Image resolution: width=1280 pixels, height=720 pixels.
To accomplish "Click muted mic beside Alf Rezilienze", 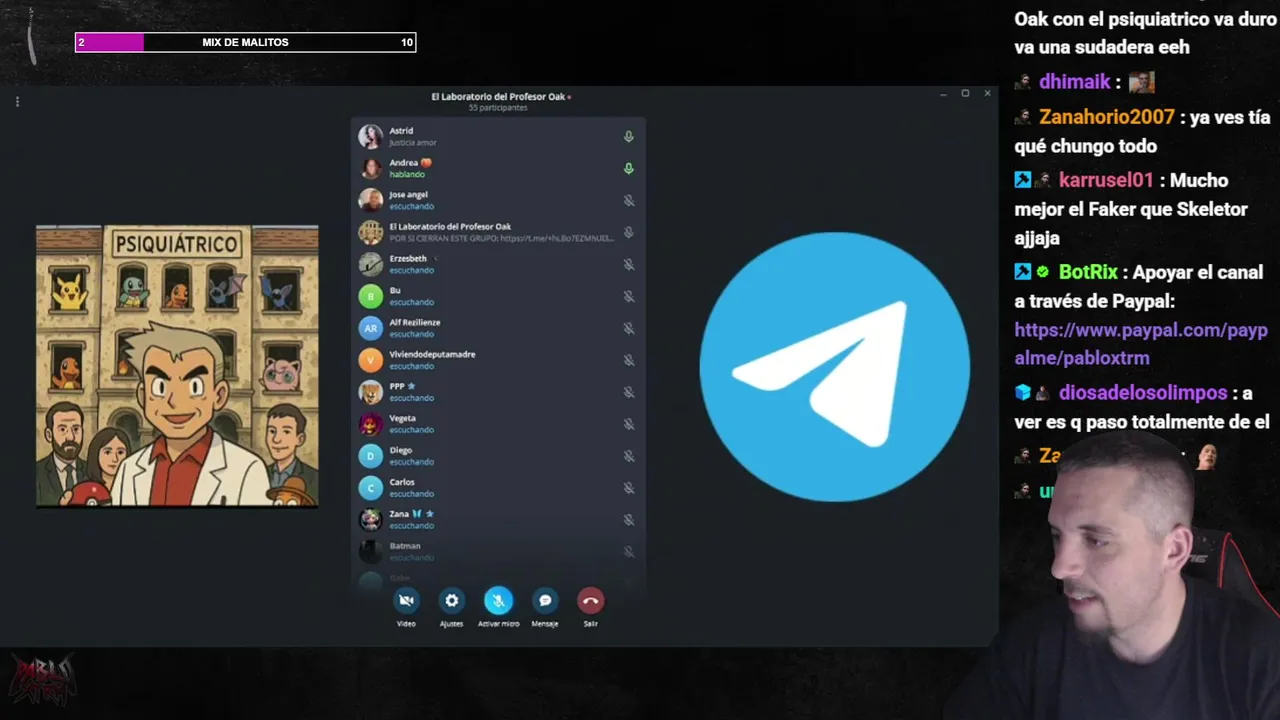I will (x=629, y=329).
